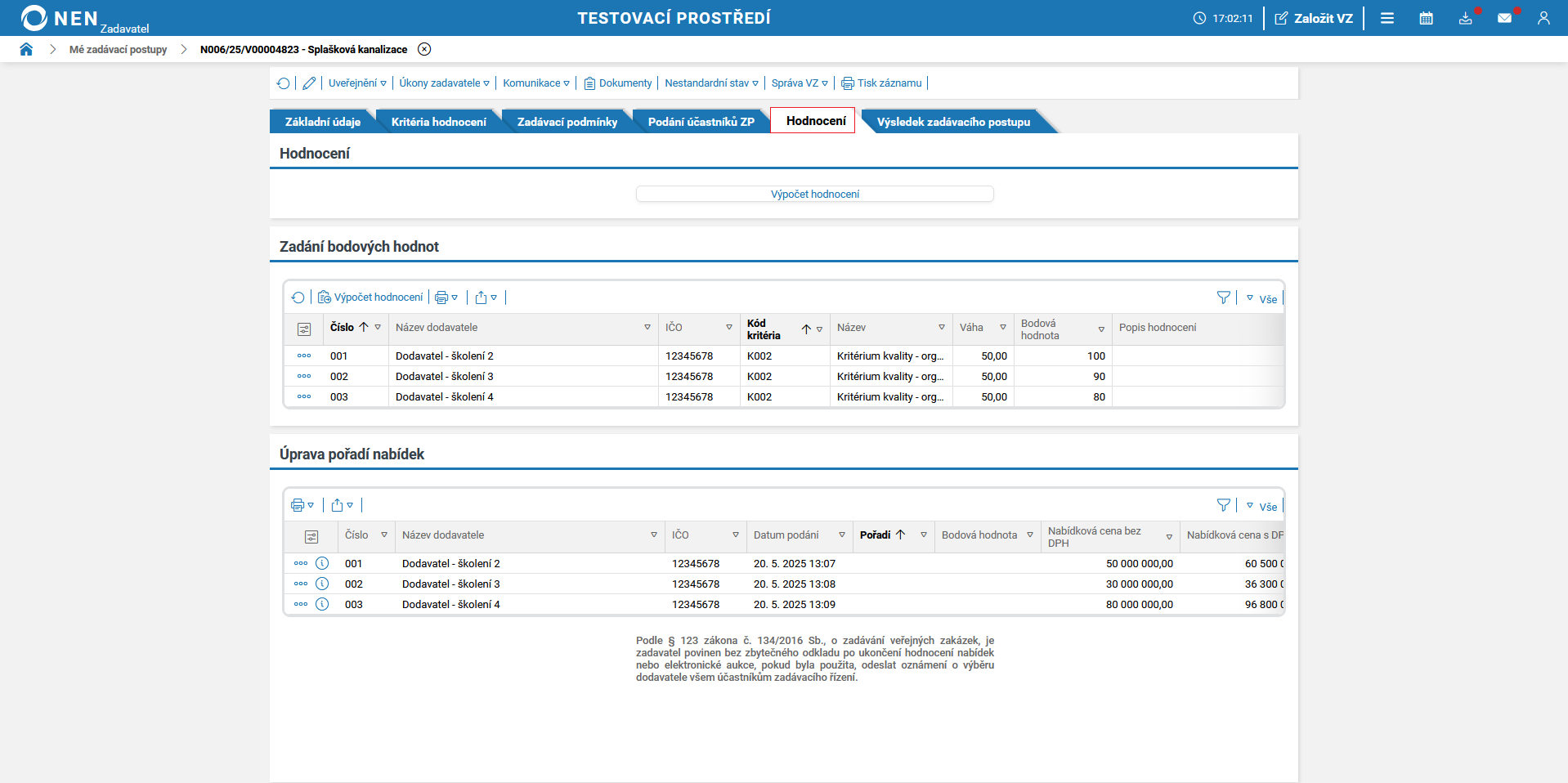Open the Výsledek zadávacího postupu tab
Viewport: 1568px width, 783px height.
pyautogui.click(x=952, y=122)
